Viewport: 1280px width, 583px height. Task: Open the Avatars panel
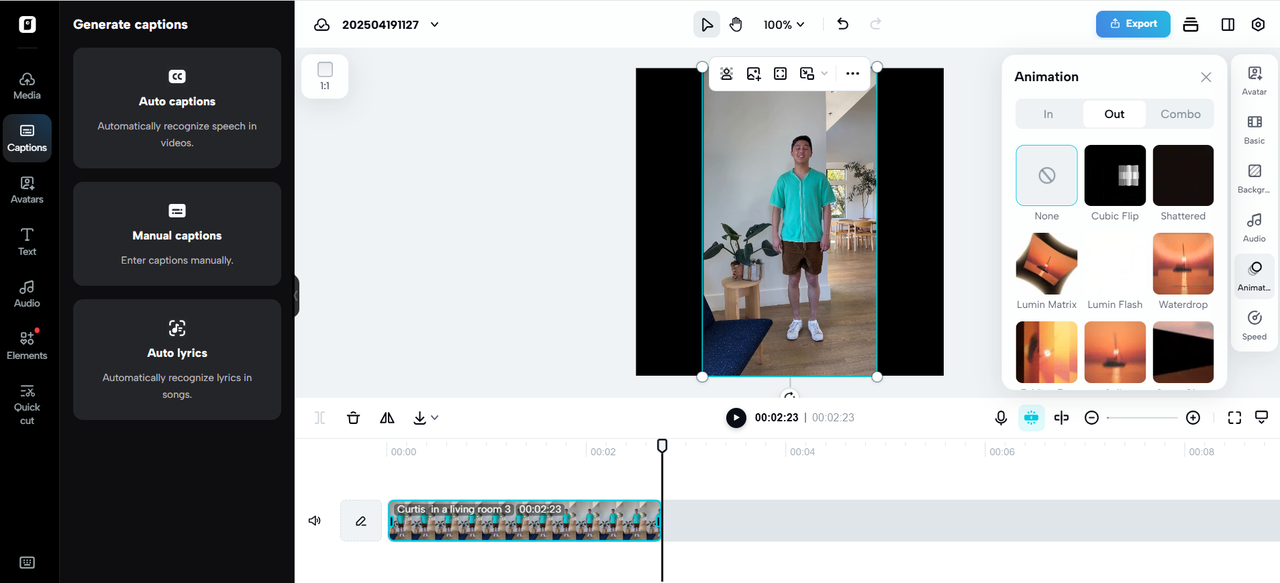pos(27,189)
